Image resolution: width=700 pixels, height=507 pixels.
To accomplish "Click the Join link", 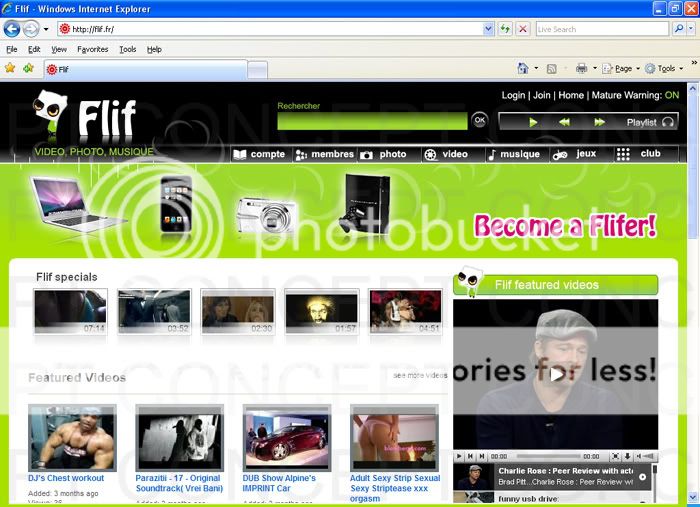I will coord(542,95).
